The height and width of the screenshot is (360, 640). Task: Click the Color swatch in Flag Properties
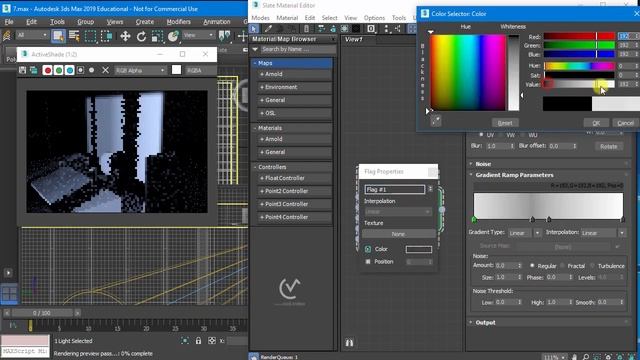(418, 249)
